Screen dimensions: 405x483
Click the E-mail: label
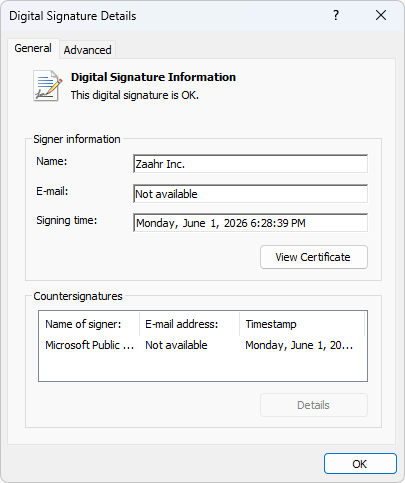pos(52,191)
